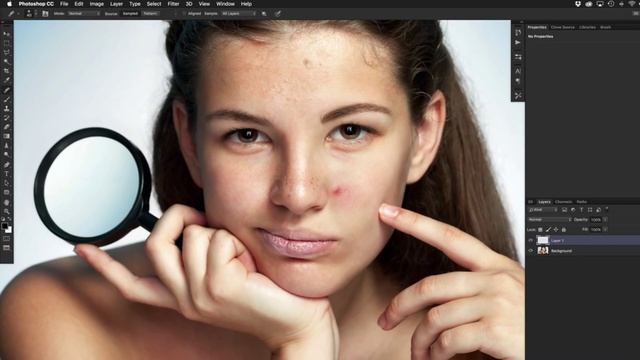Screen dimensions: 640x360
Task: Switch to the Channels tab
Action: [563, 202]
